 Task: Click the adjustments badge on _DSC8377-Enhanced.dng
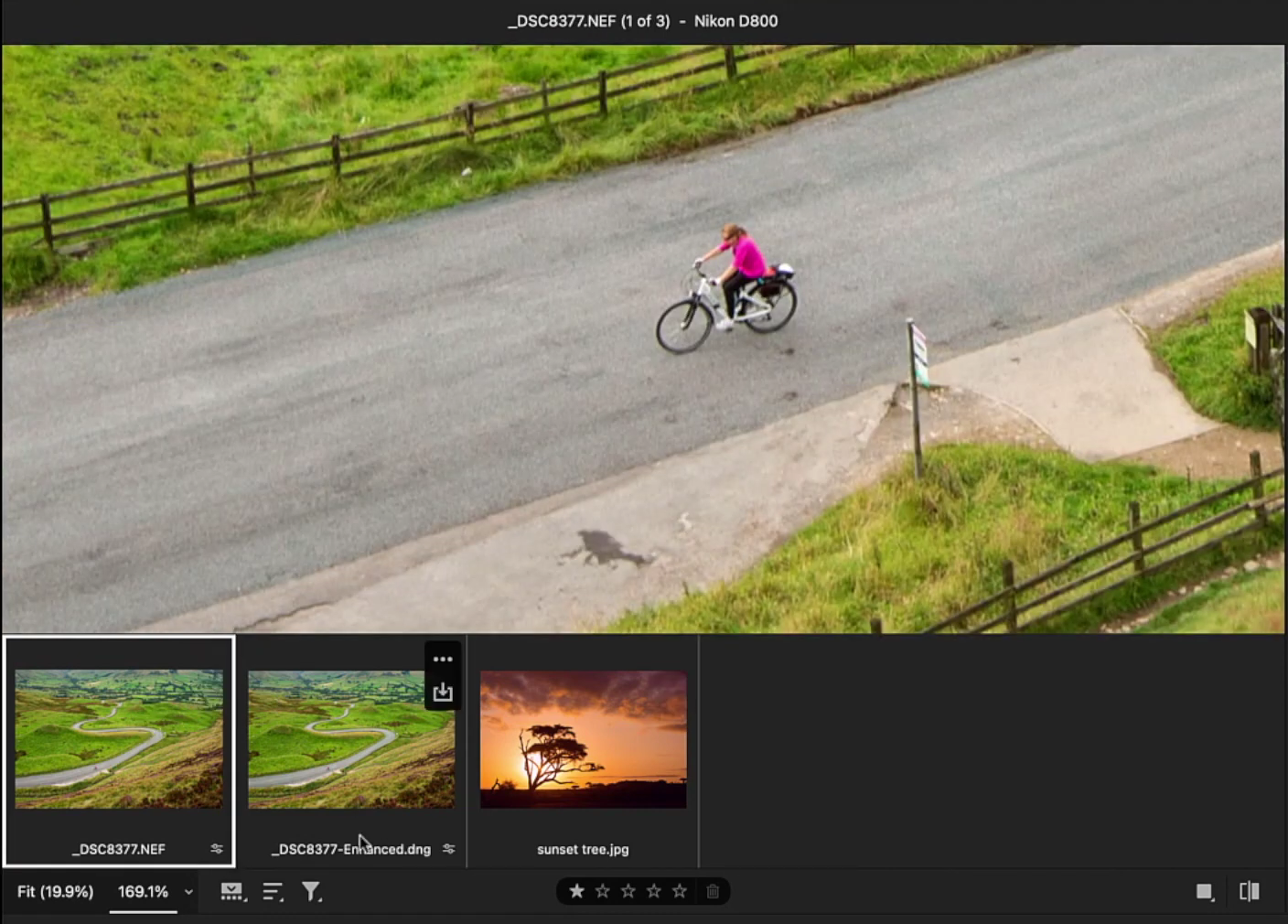[449, 849]
